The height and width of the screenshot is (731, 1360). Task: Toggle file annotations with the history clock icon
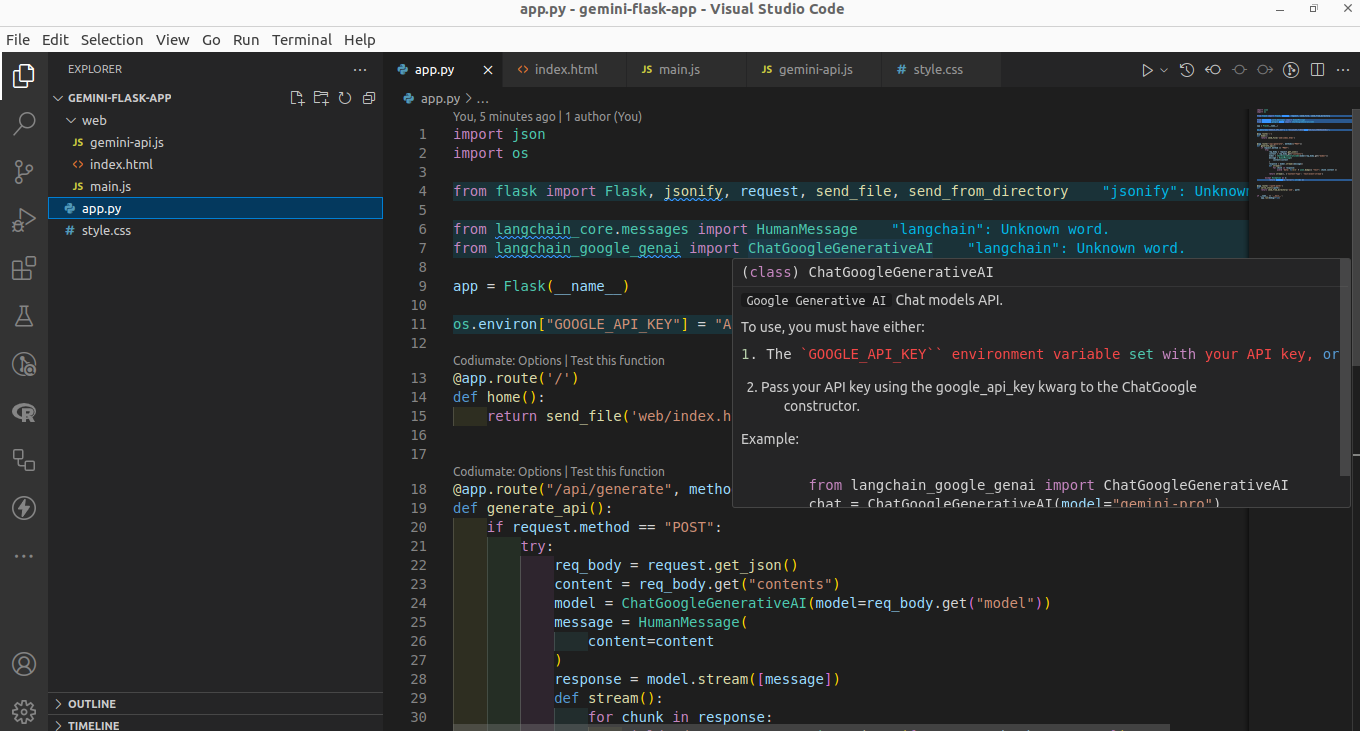tap(1187, 70)
